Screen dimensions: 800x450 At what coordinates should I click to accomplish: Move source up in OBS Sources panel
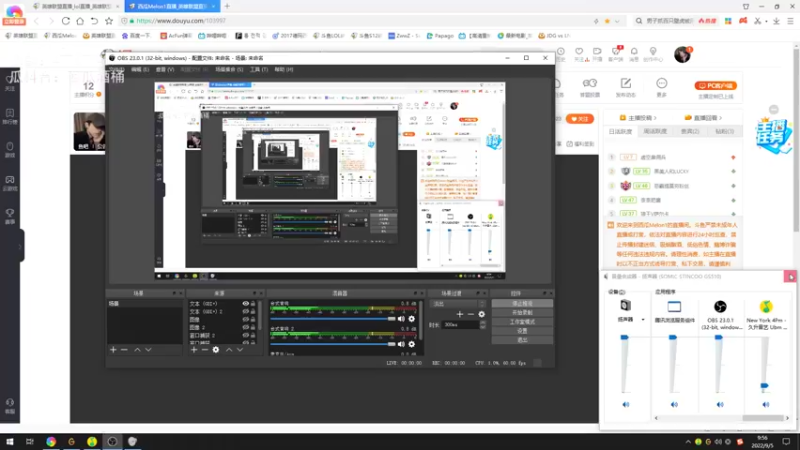coord(229,350)
